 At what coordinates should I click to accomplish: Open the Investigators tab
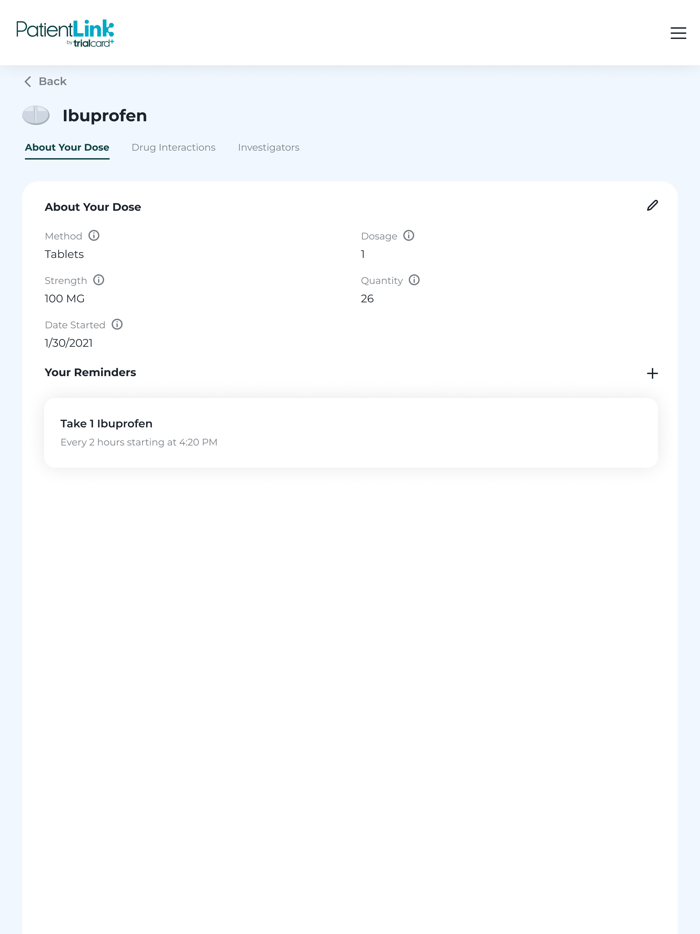tap(268, 147)
